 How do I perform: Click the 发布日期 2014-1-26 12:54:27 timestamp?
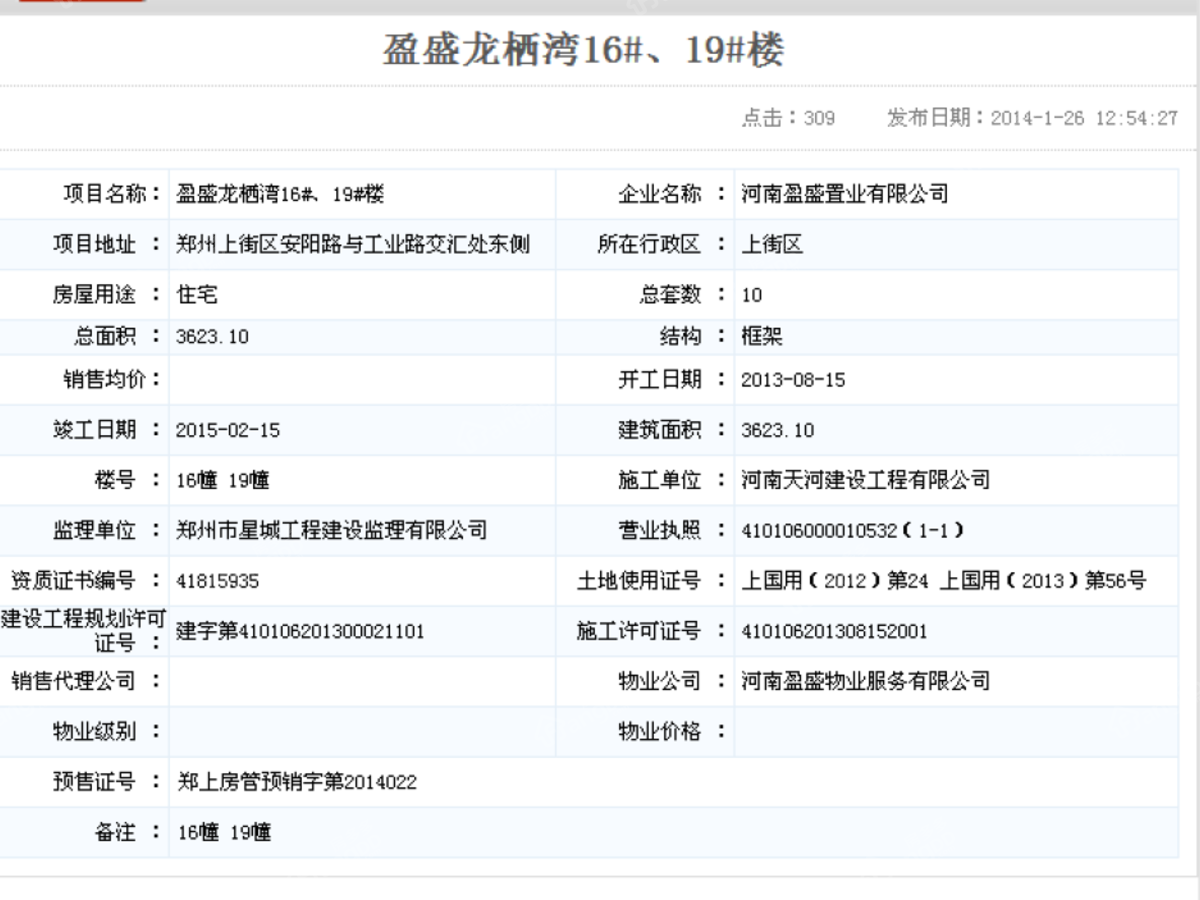coord(1033,118)
